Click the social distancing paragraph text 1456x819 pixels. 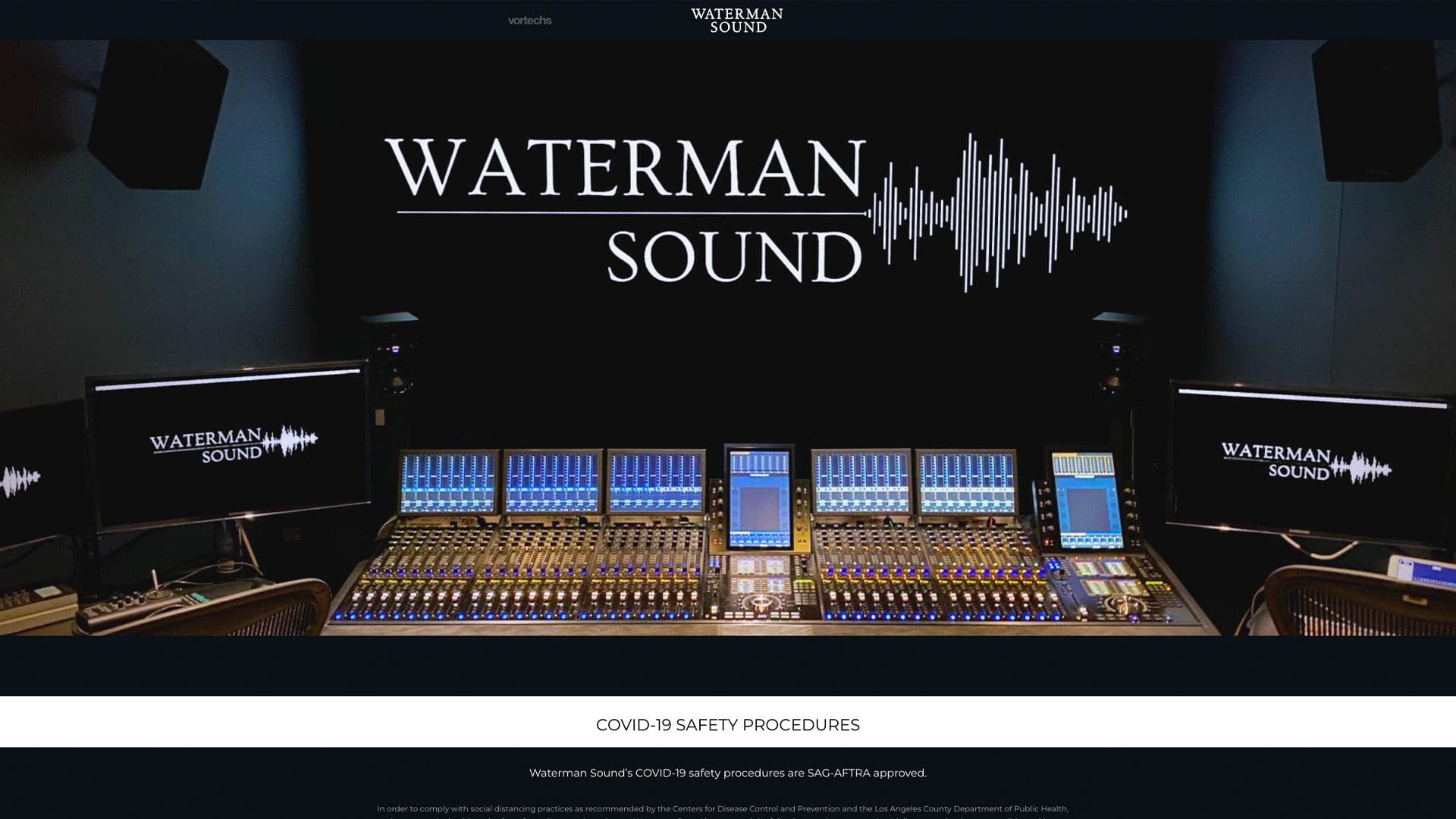point(722,809)
